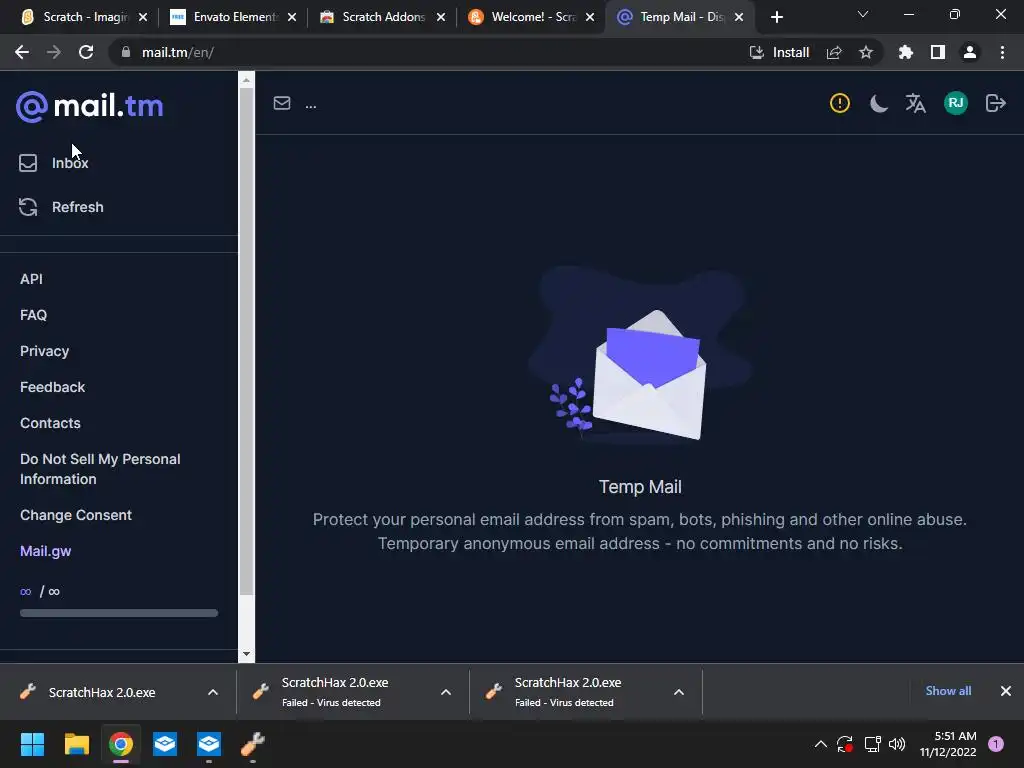Click the logout icon in header
The width and height of the screenshot is (1024, 768).
coord(995,103)
